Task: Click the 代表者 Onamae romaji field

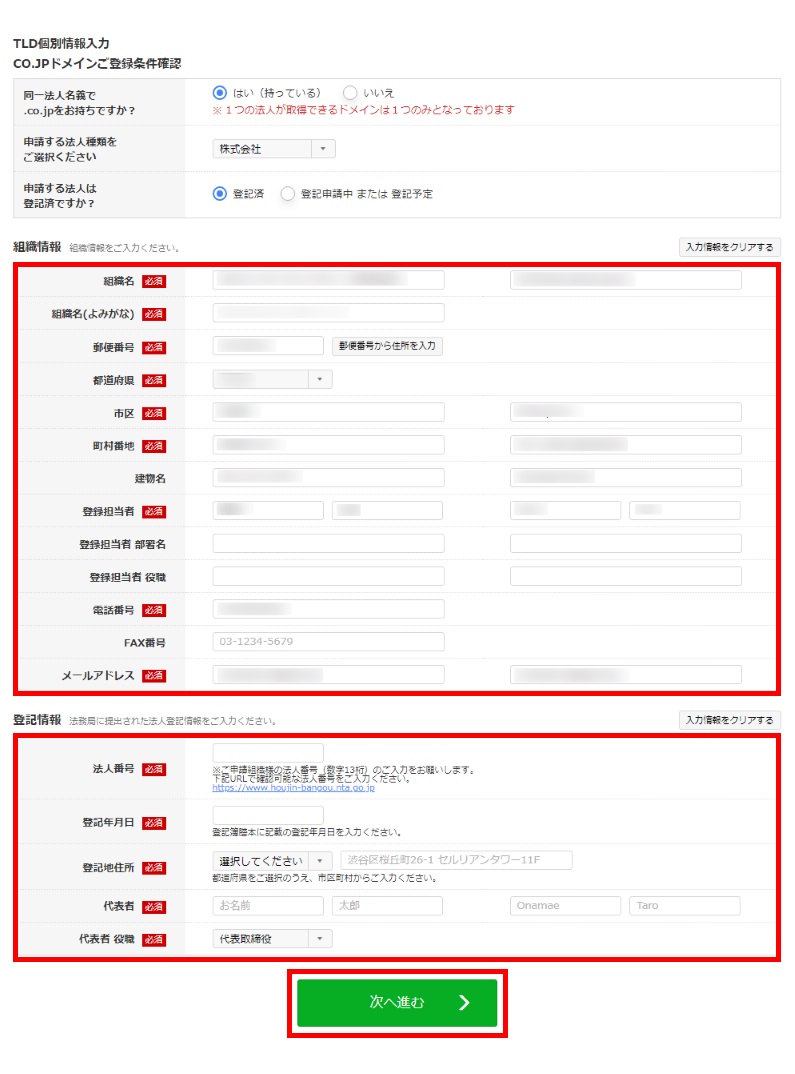Action: [x=565, y=906]
